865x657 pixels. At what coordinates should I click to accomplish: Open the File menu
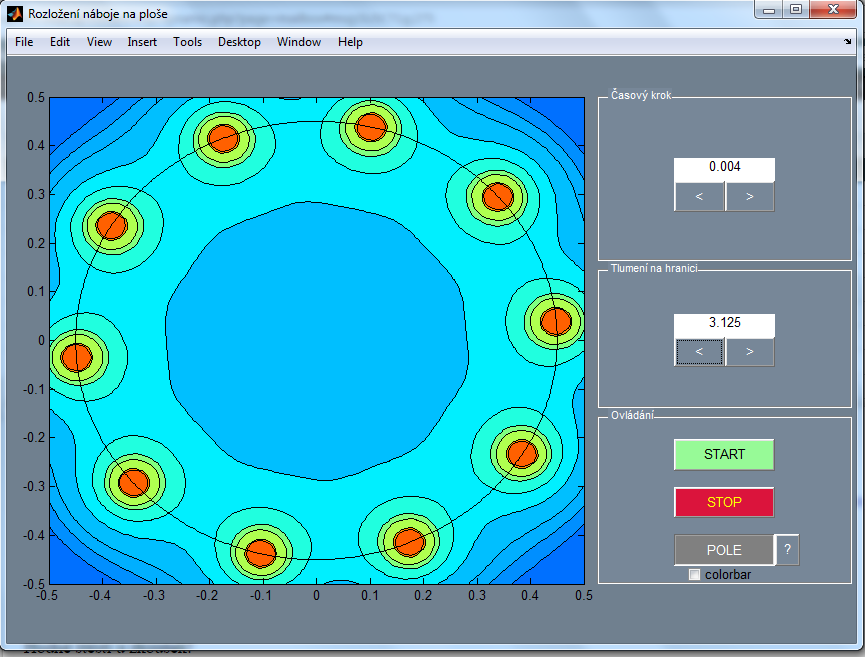click(24, 42)
